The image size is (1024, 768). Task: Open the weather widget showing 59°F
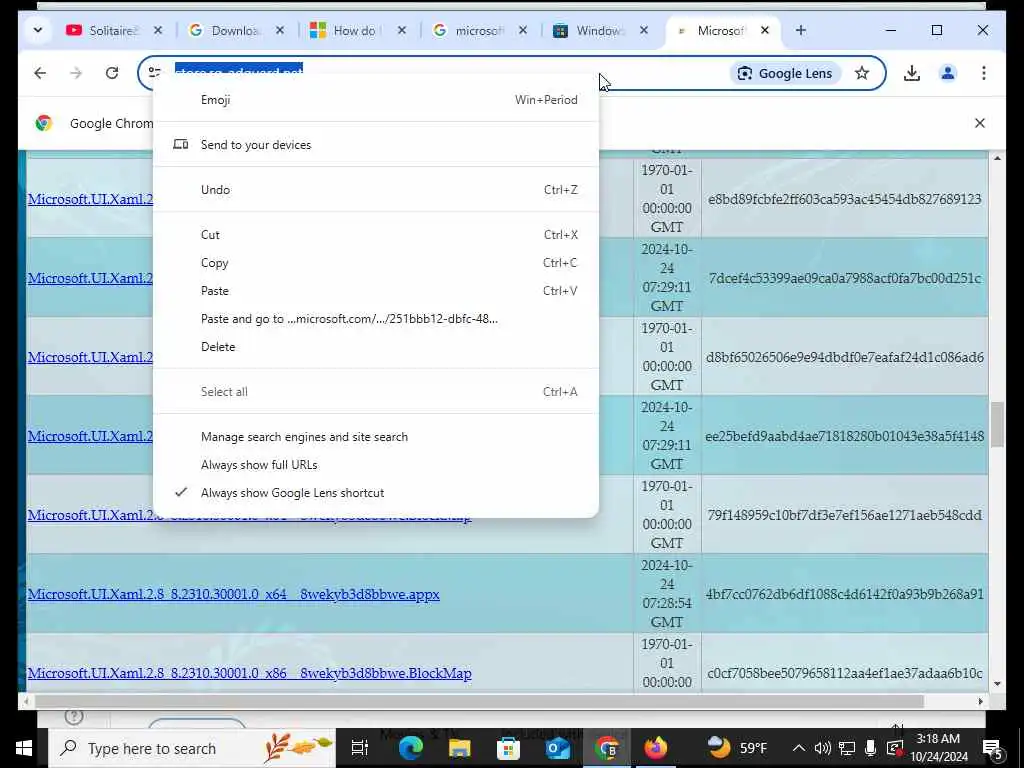point(738,747)
